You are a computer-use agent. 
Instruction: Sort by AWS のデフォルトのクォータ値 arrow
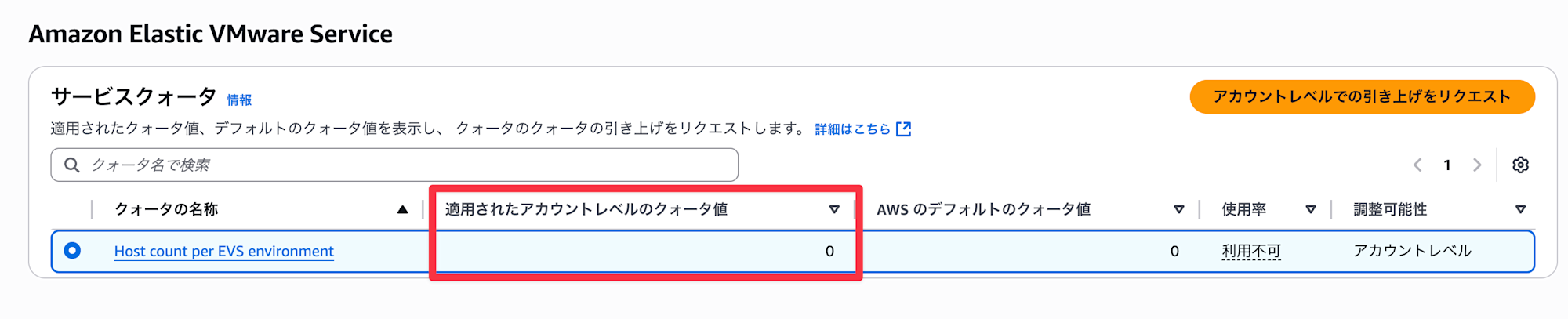[1178, 209]
